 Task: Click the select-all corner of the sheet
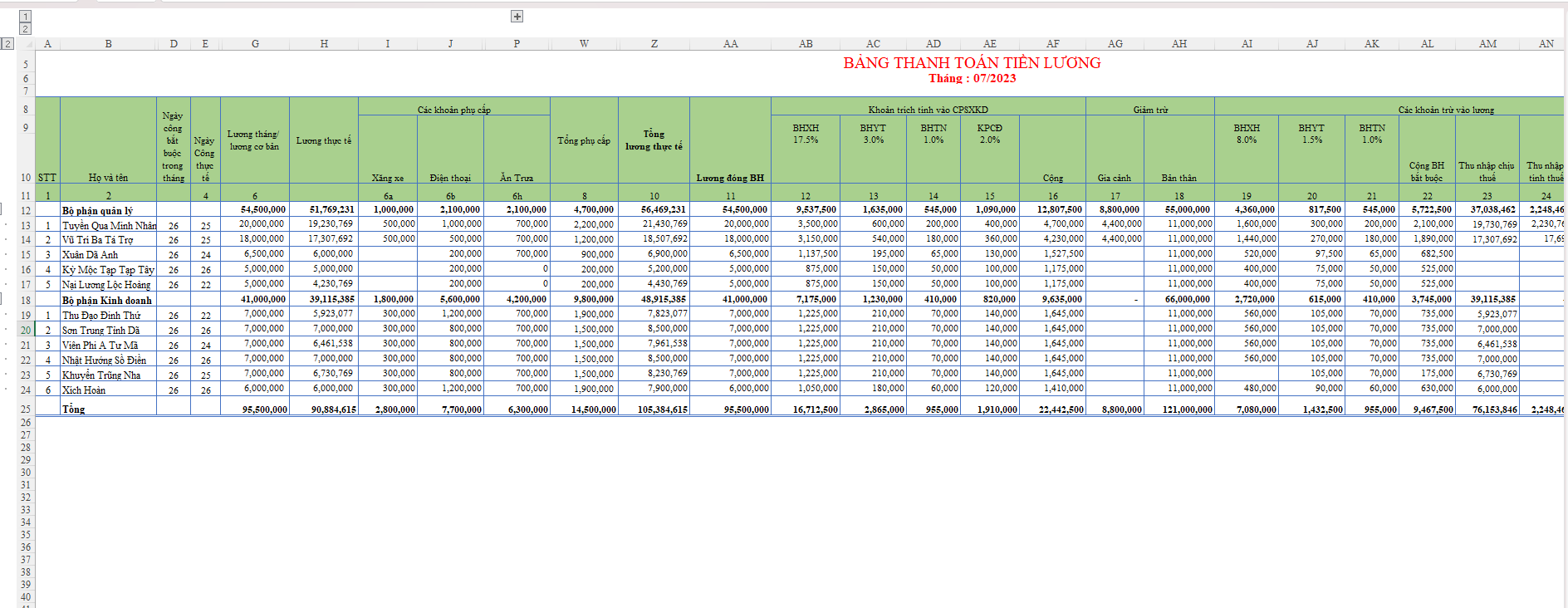(26, 43)
